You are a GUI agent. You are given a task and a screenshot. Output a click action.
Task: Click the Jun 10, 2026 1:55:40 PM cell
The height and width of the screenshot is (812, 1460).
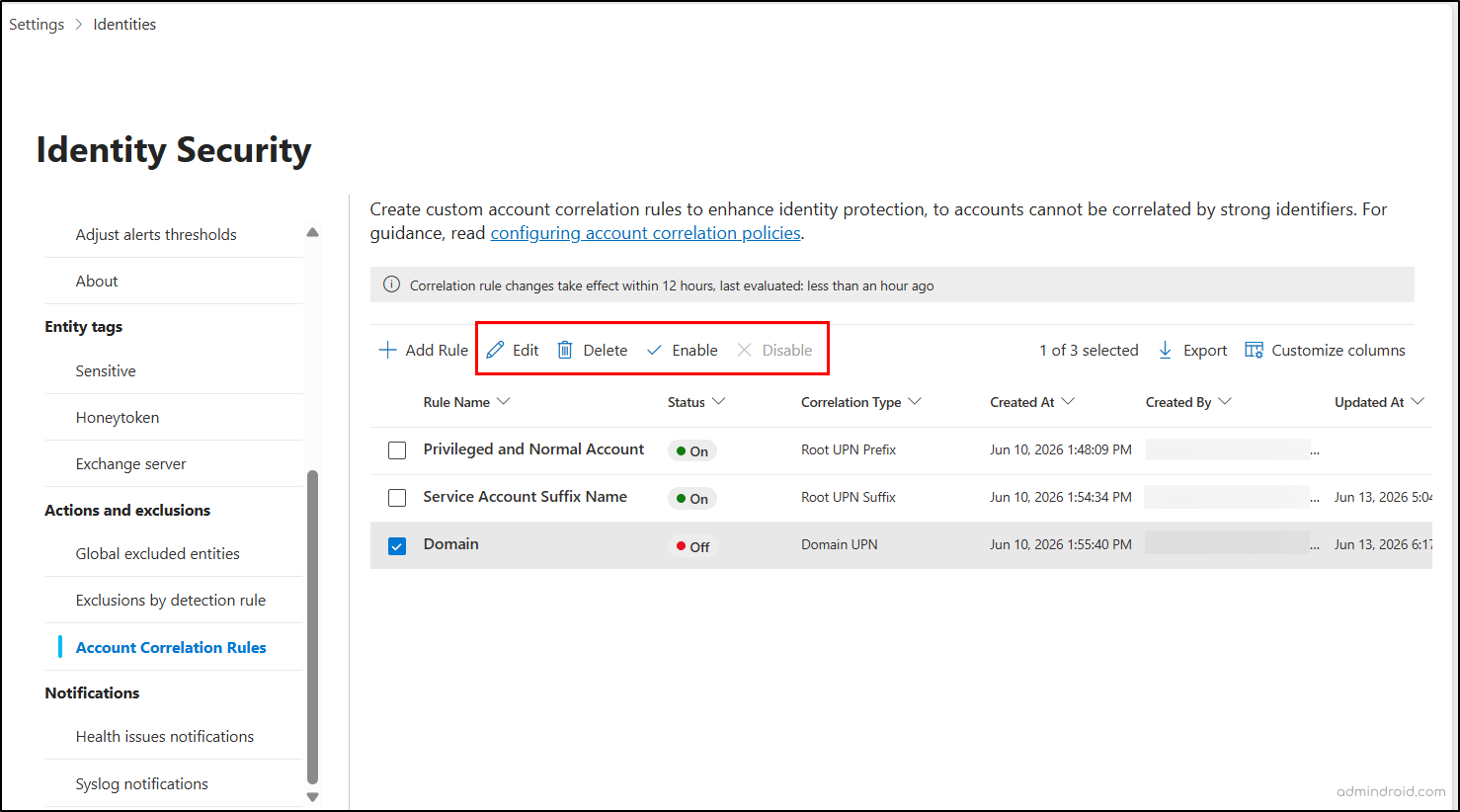[x=1061, y=544]
